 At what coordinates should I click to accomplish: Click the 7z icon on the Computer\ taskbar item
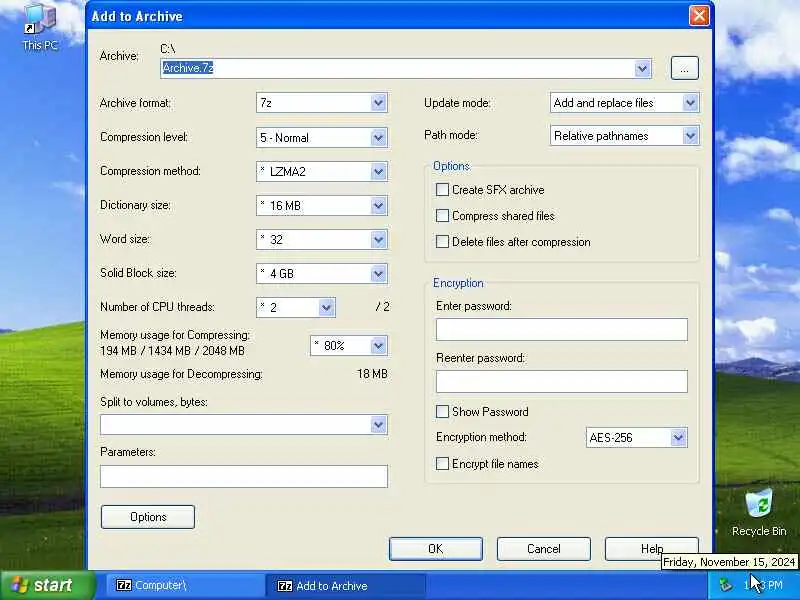tap(124, 585)
